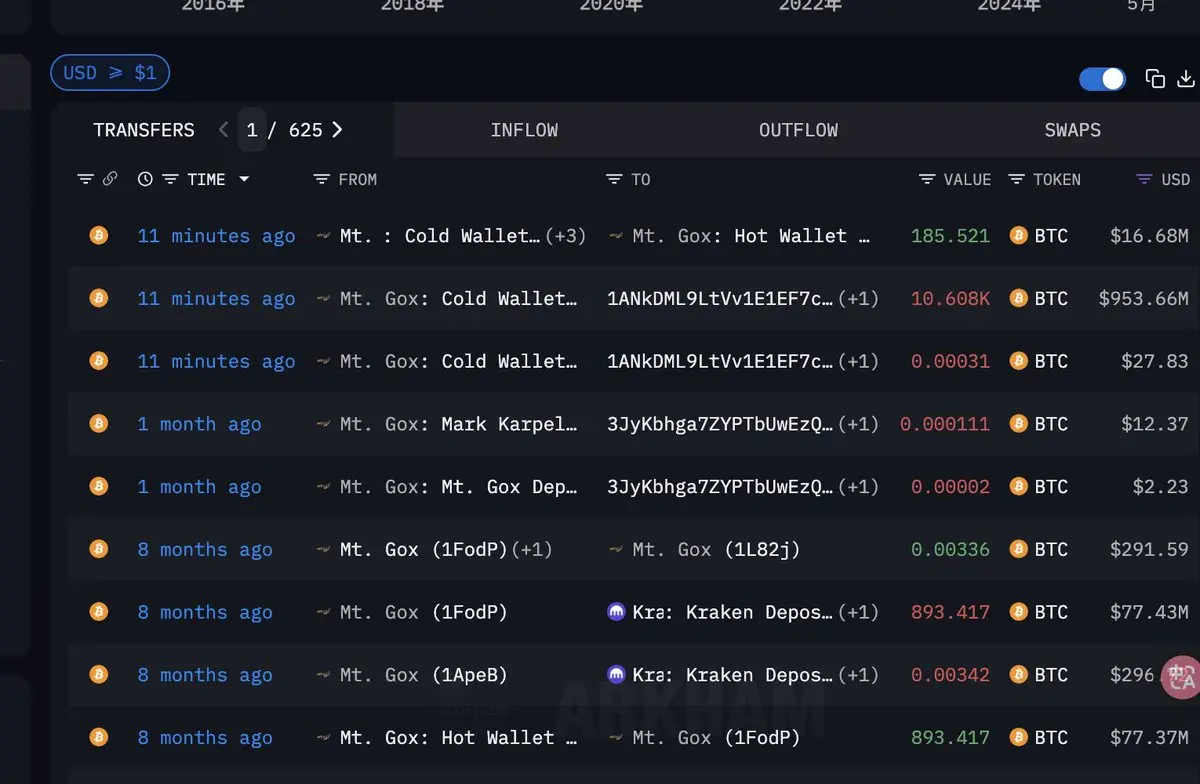Open the '11 minutes ago' link for 185.521 transfer
The width and height of the screenshot is (1200, 784).
(216, 236)
